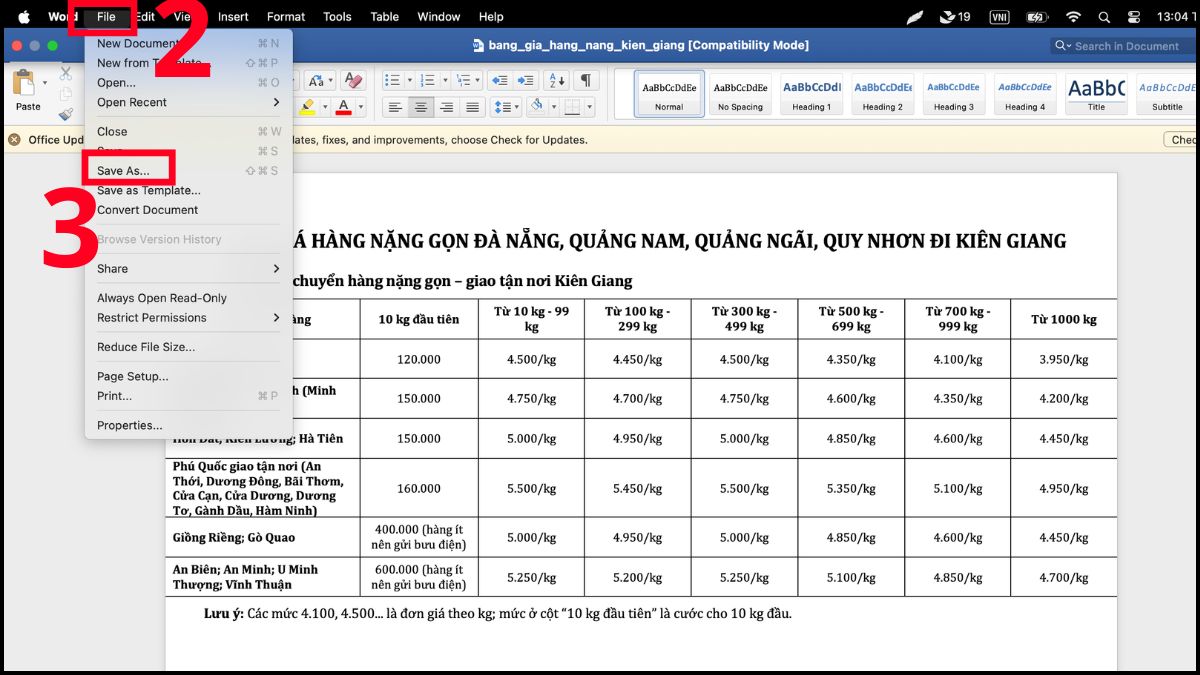Toggle align text right
Image resolution: width=1200 pixels, height=675 pixels.
[447, 107]
